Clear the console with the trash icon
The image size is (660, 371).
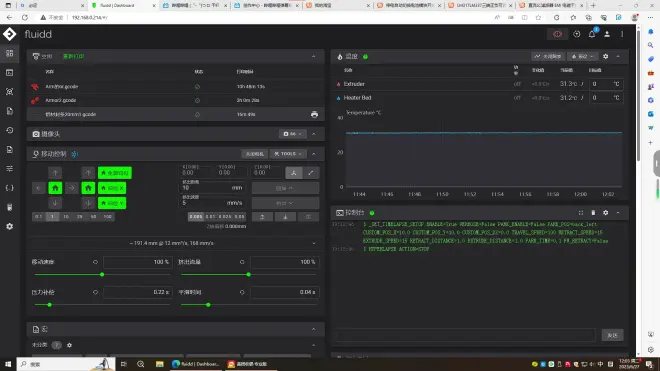point(593,213)
